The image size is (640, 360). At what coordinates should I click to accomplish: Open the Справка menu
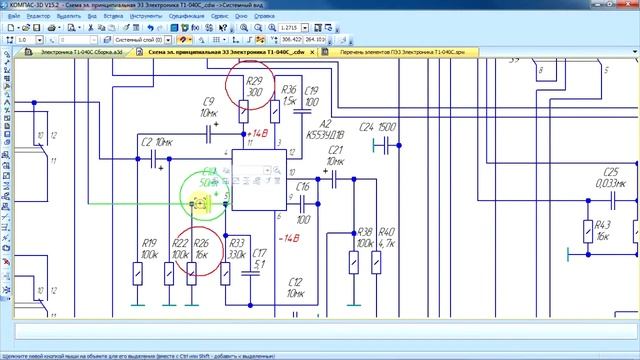click(x=264, y=16)
